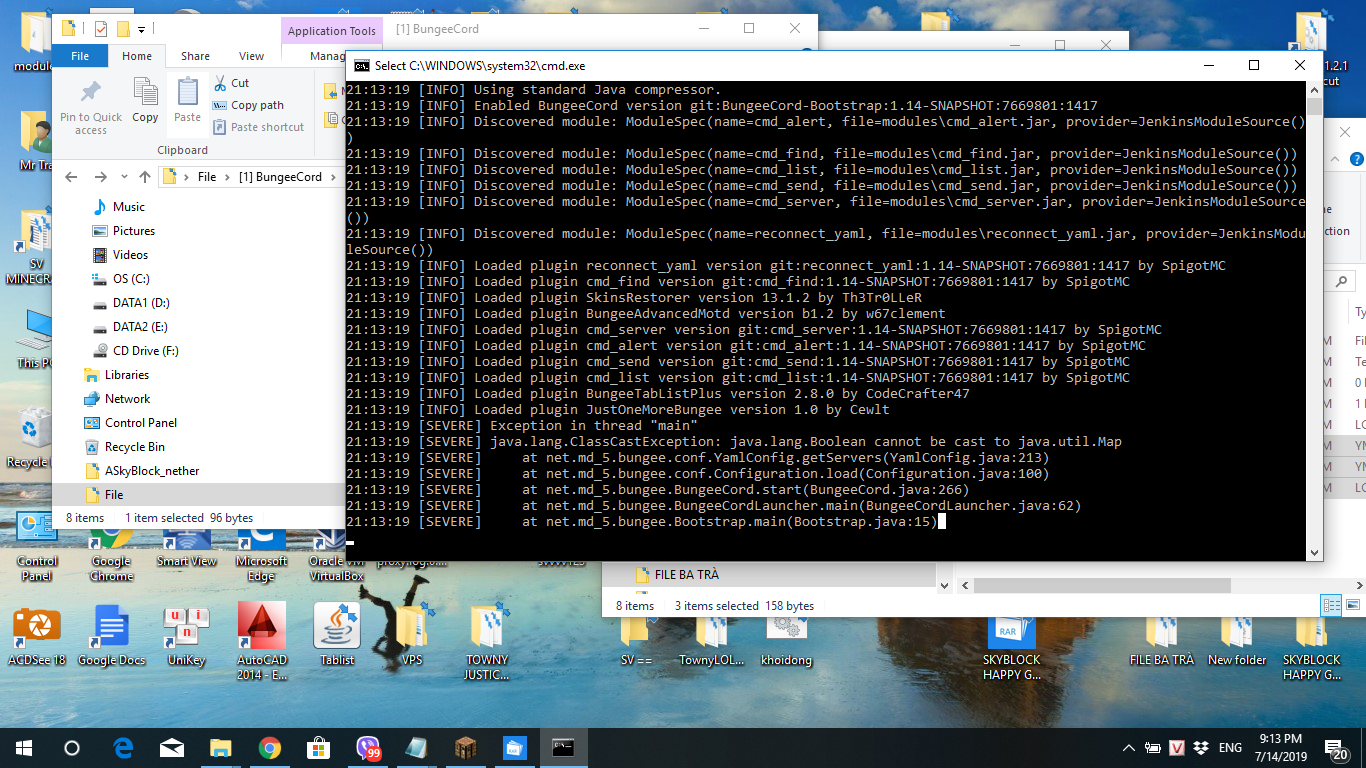Open the blue File menu tab
Image resolution: width=1366 pixels, height=768 pixels.
coord(80,56)
